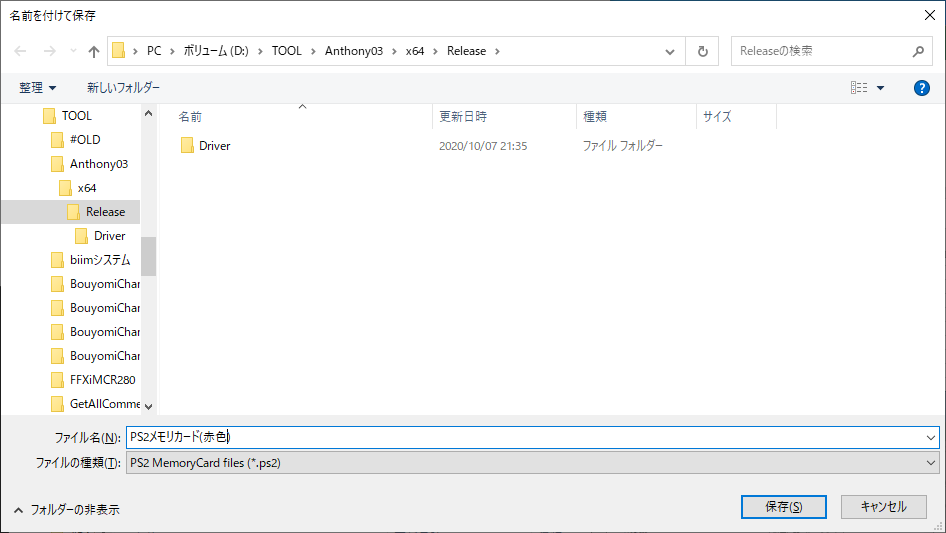
Task: Click the ファイル フォルダー type cell
Action: click(623, 146)
